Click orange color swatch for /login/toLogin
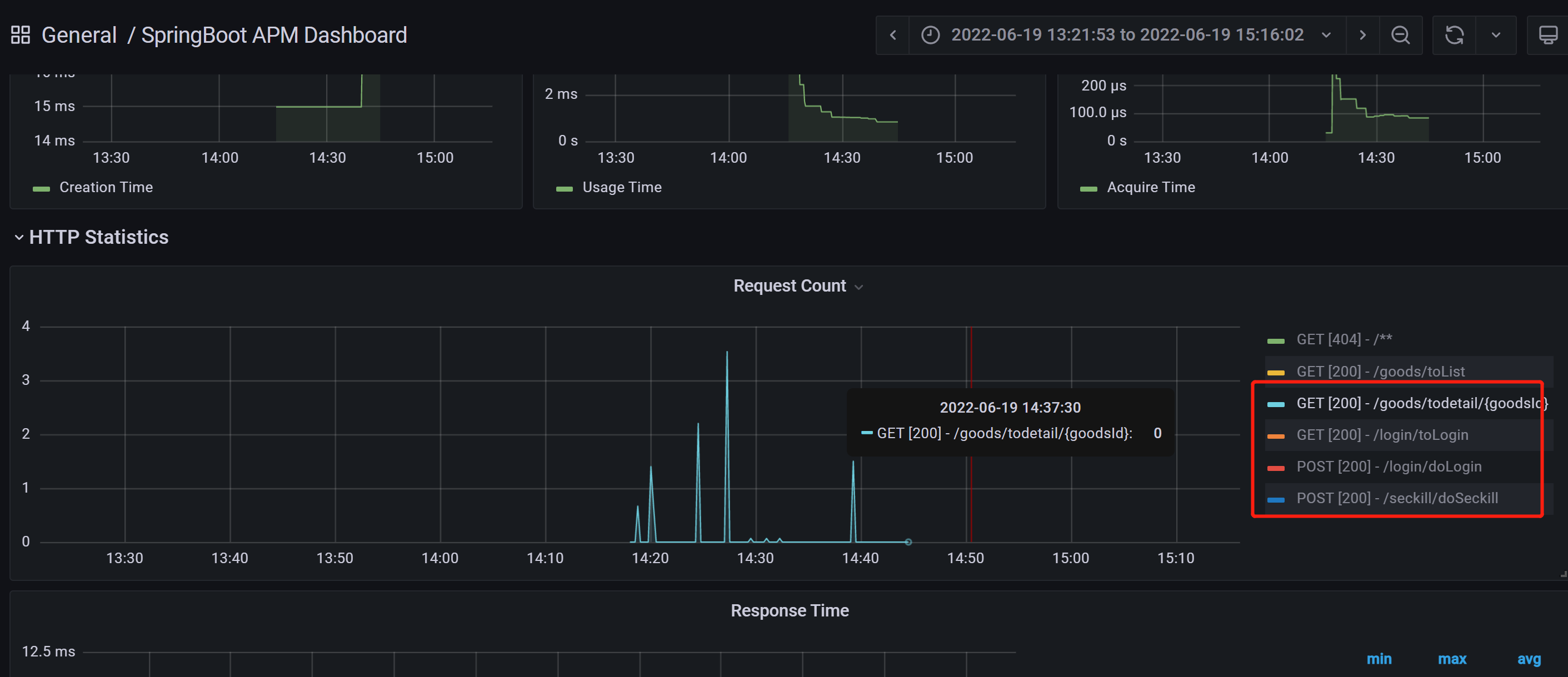Screen dimensions: 1568x677 [1275, 435]
